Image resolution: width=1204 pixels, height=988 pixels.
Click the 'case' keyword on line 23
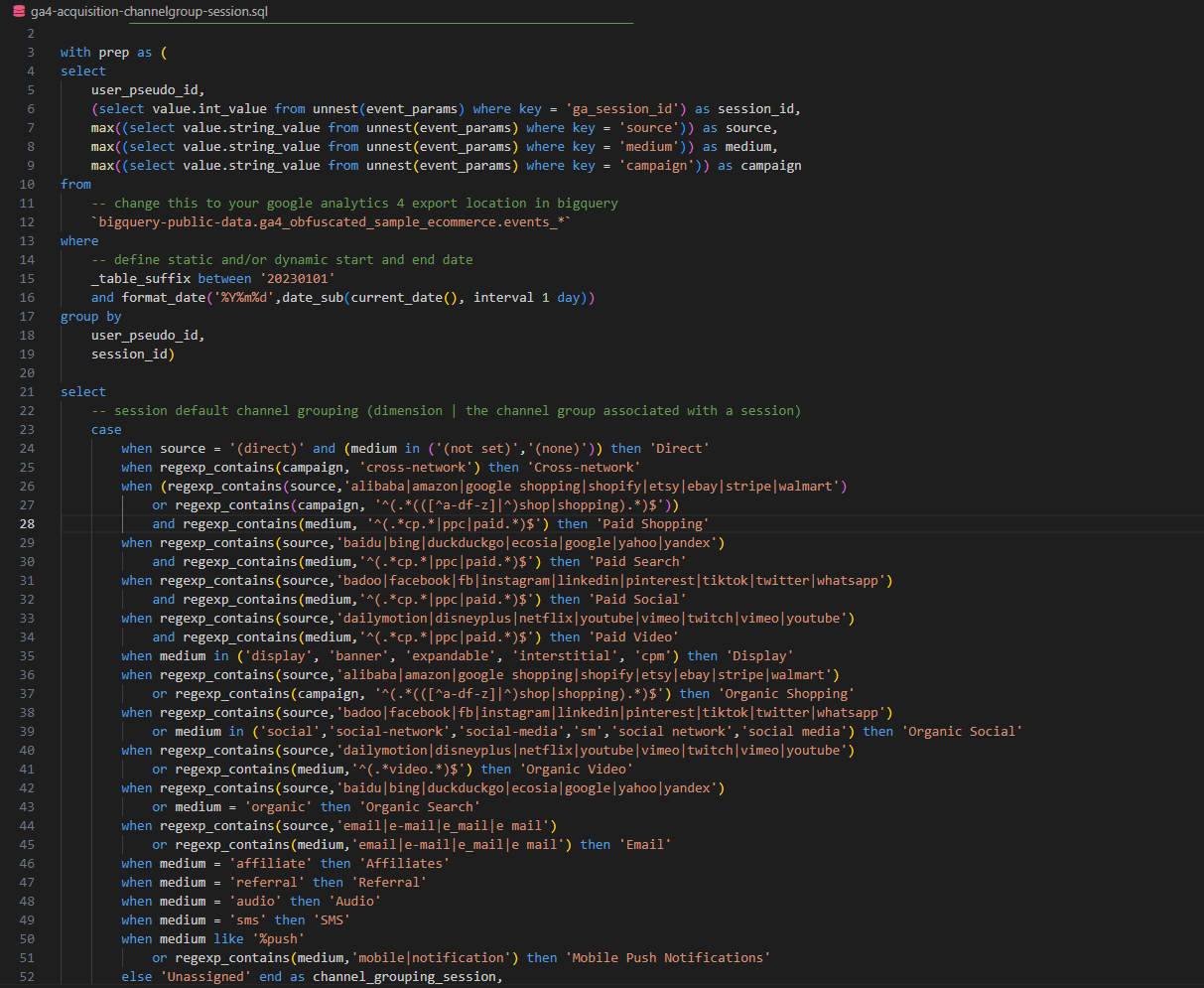pos(106,429)
